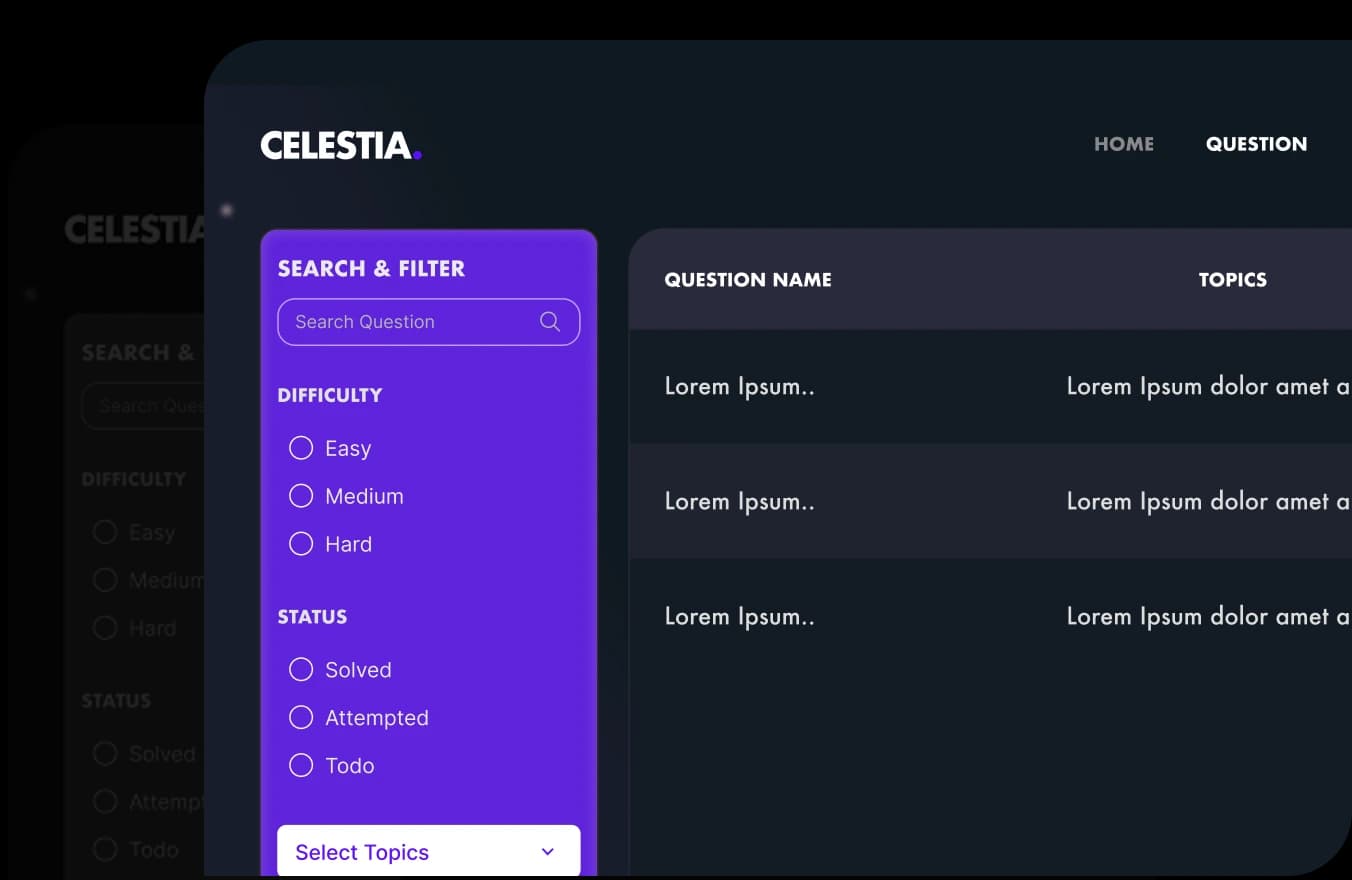The height and width of the screenshot is (880, 1352).
Task: Select the Attempted status option
Action: click(x=301, y=718)
